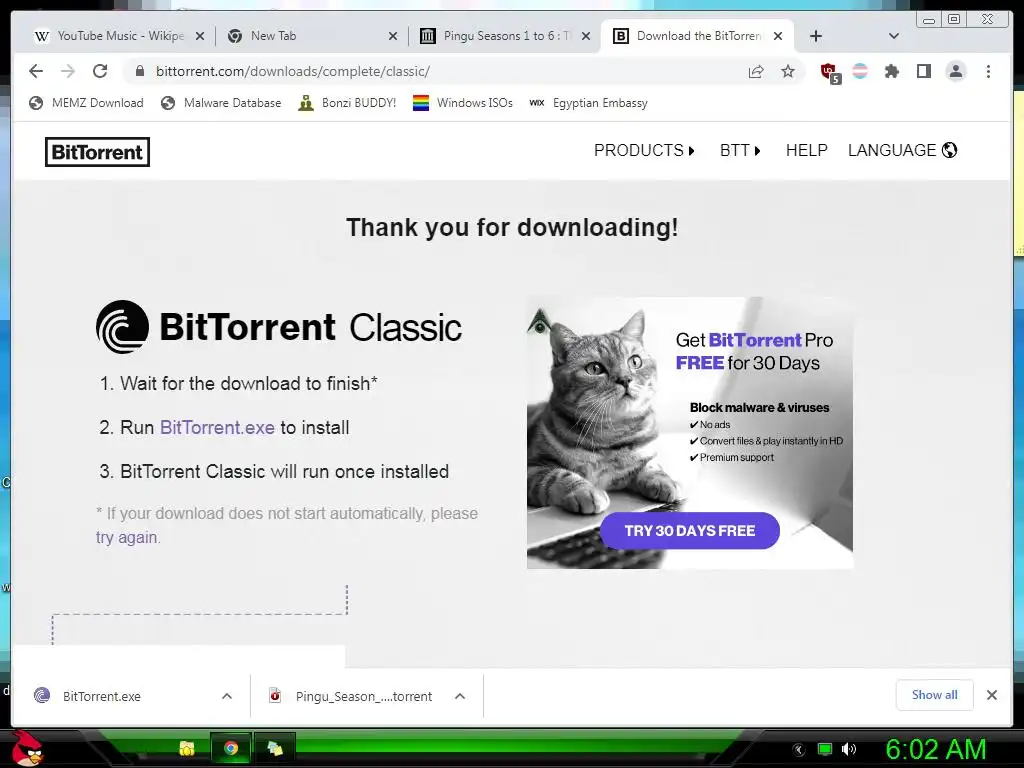Click the lock icon in address bar

click(x=139, y=71)
